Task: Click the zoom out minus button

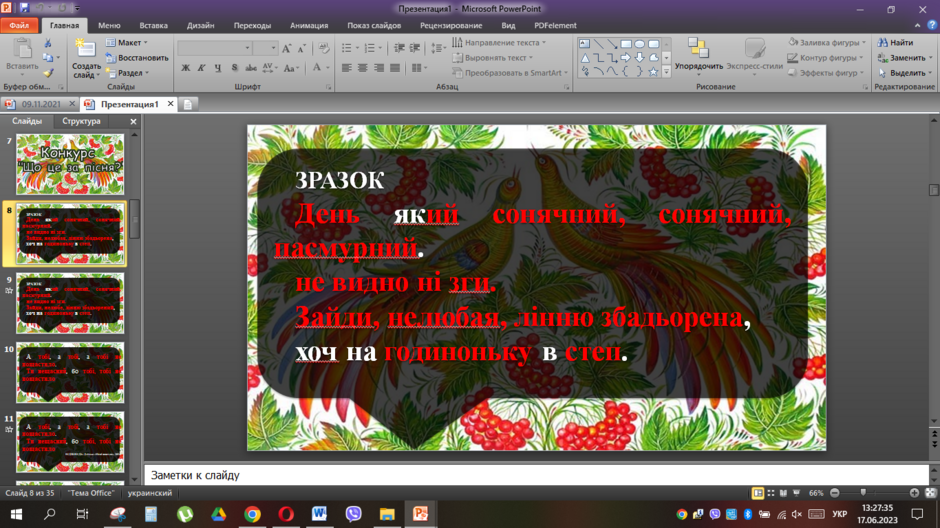Action: click(x=834, y=493)
